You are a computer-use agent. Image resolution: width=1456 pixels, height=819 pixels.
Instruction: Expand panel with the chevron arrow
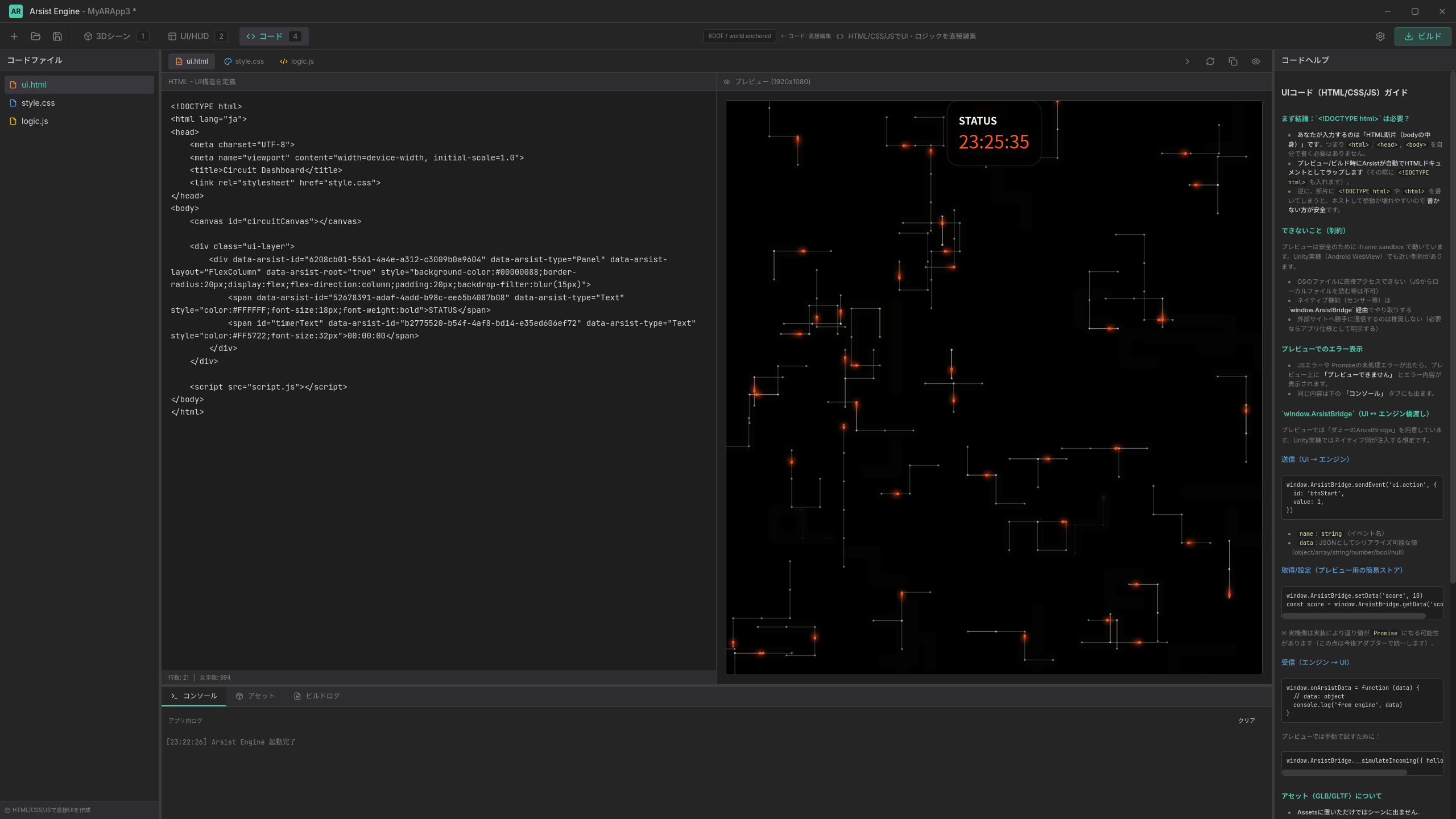pyautogui.click(x=1188, y=61)
